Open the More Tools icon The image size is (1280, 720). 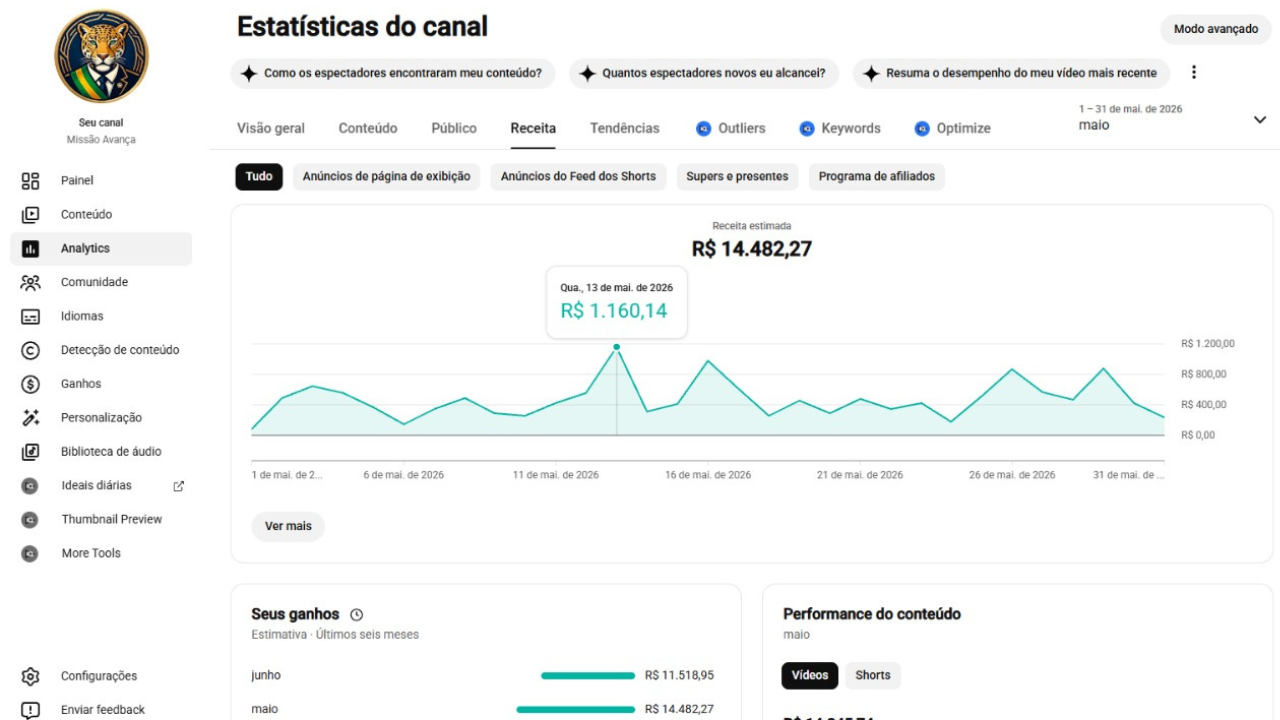pyautogui.click(x=30, y=554)
